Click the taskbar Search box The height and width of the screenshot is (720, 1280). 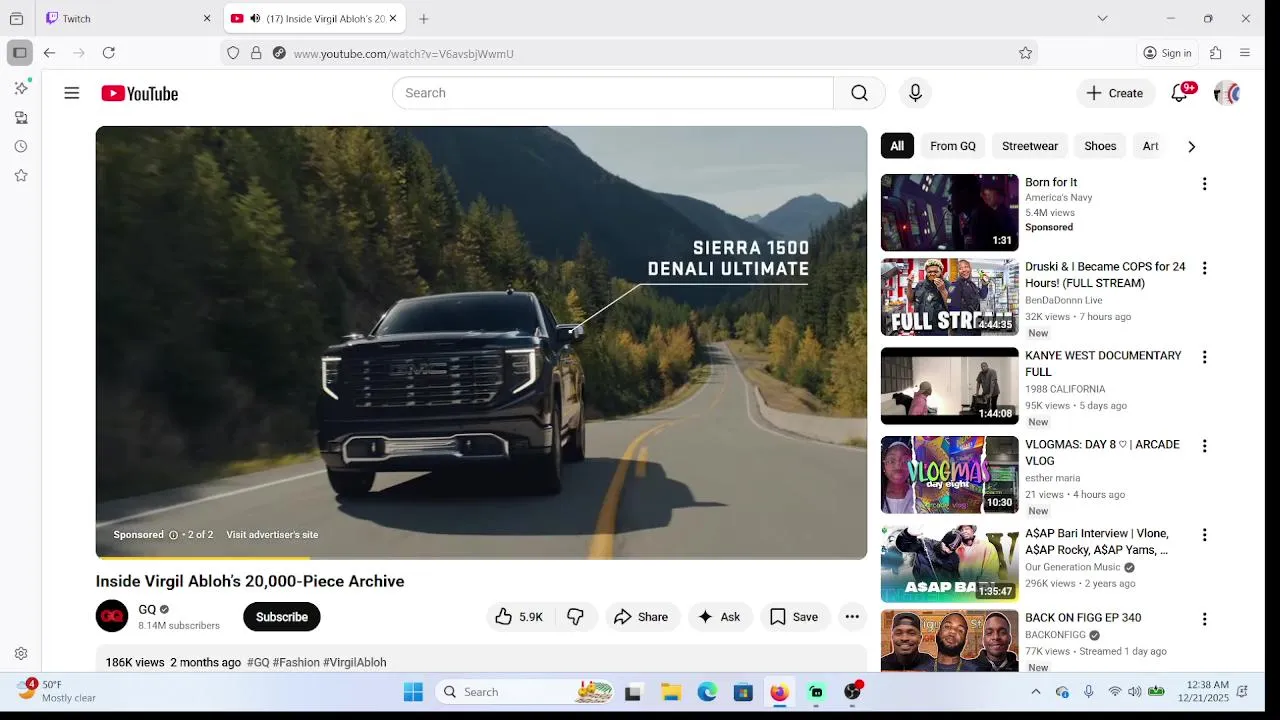click(527, 692)
